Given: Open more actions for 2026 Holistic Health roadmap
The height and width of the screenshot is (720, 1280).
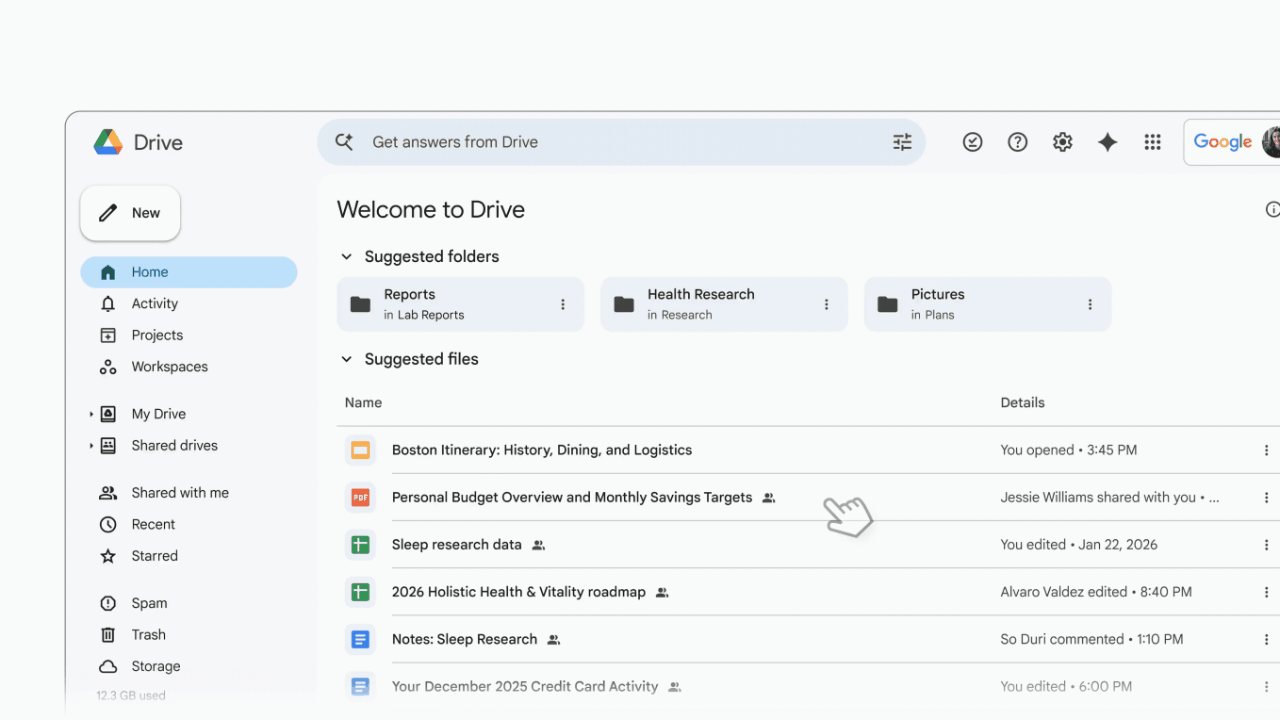Looking at the screenshot, I should tap(1266, 592).
